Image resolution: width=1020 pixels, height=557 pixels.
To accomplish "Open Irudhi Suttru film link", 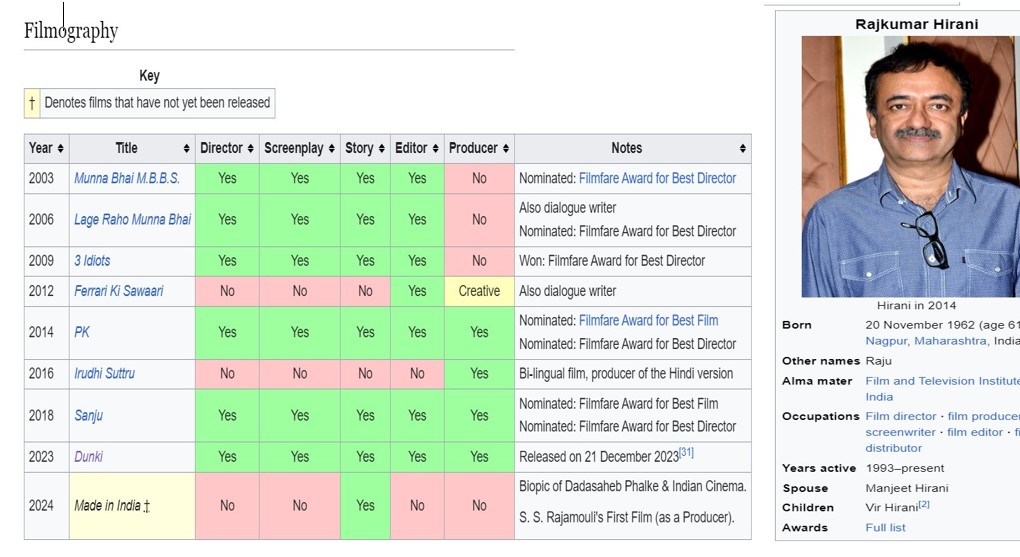I will coord(104,374).
